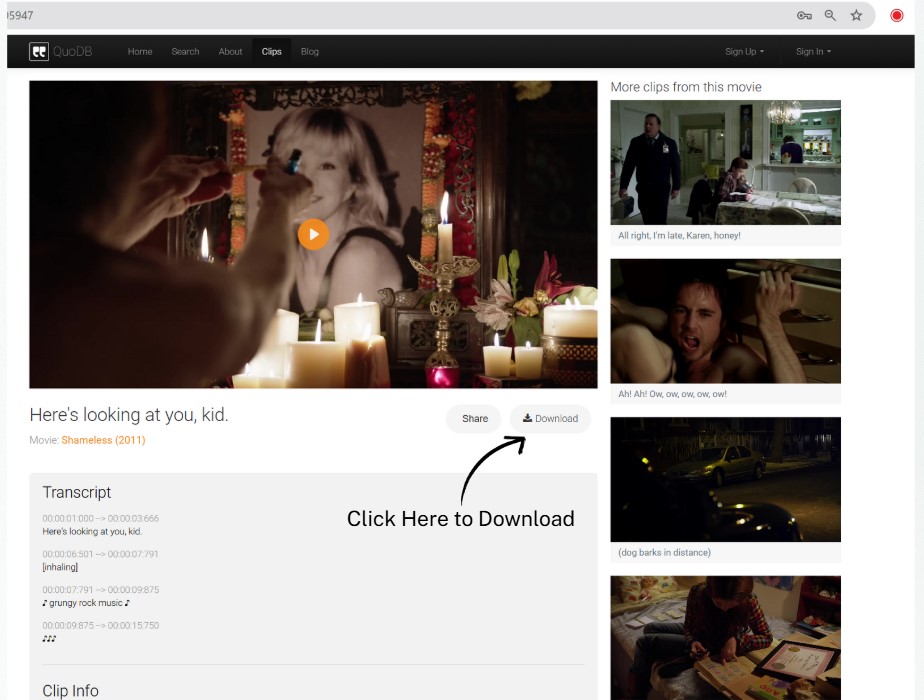
Task: Click transcript line 'Here's looking at you, kid.'
Action: click(x=92, y=531)
